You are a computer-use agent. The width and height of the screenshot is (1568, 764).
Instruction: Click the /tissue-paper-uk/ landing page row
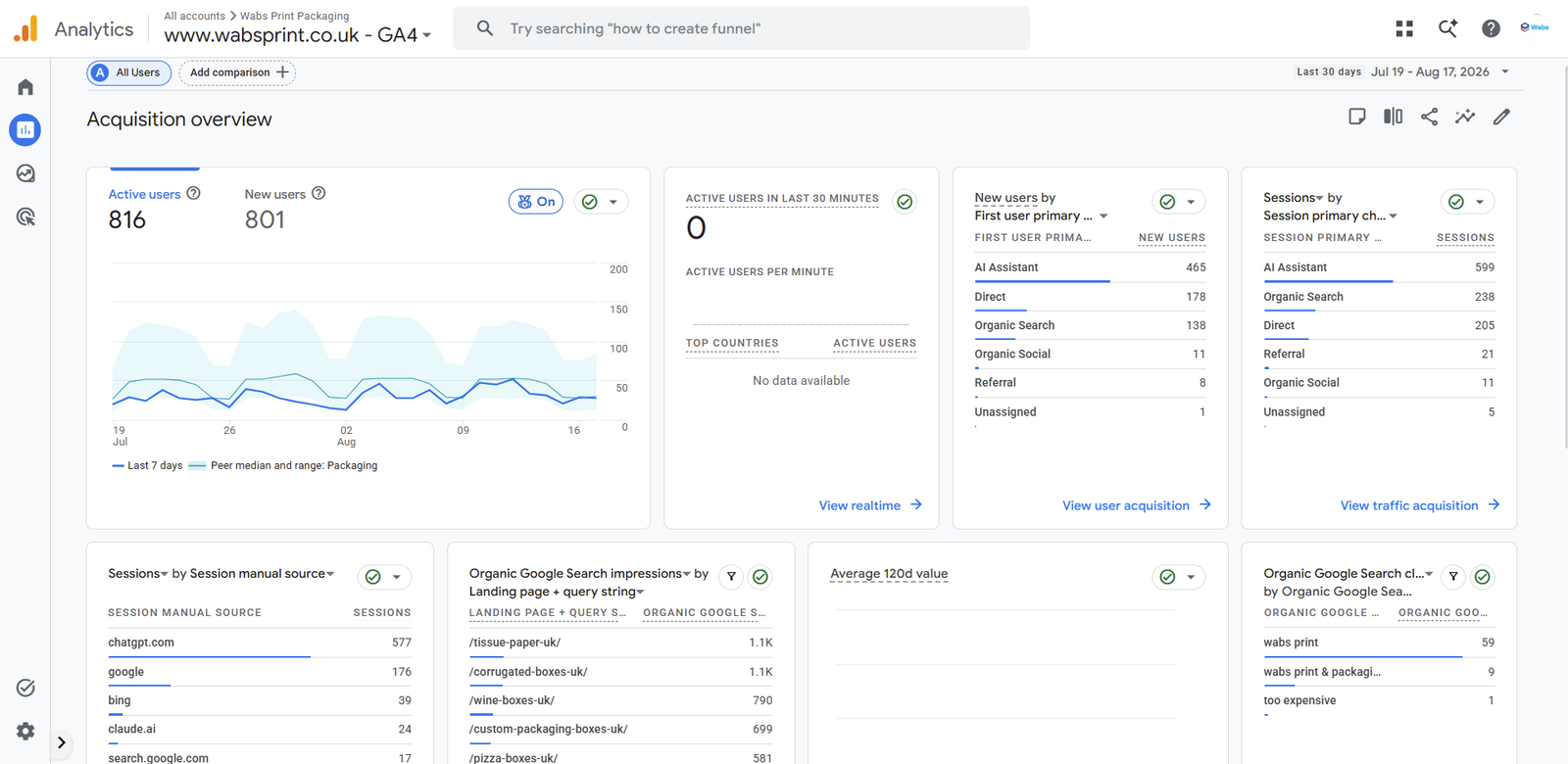tap(620, 643)
